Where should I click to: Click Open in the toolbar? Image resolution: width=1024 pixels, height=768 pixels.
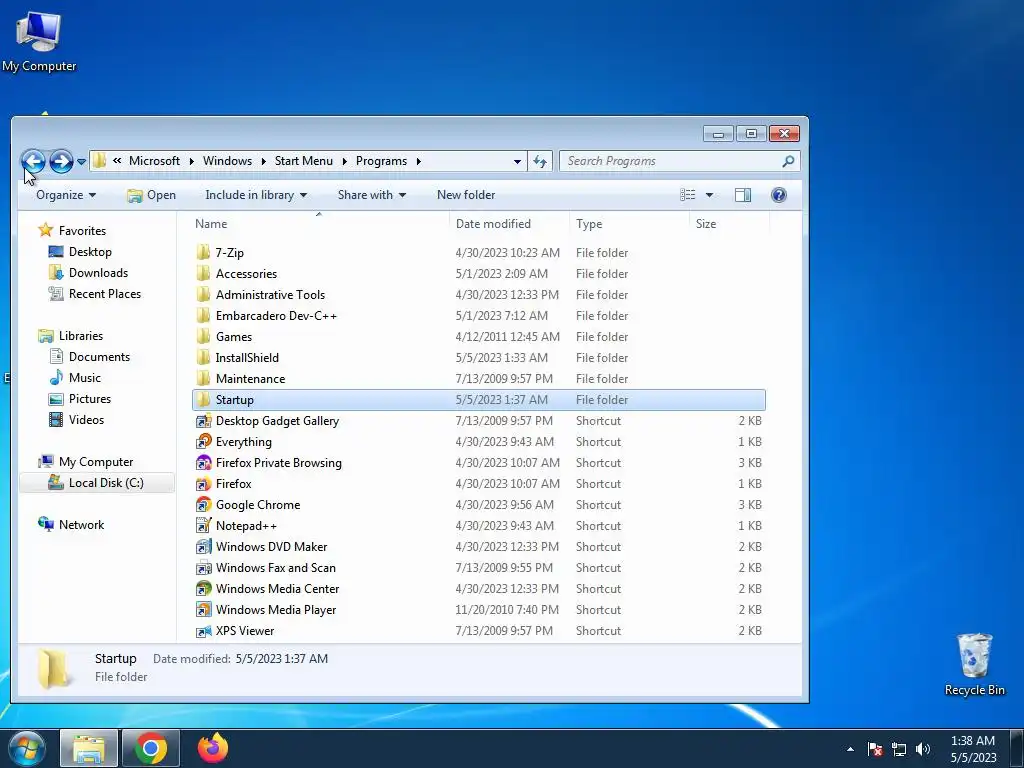tap(152, 195)
